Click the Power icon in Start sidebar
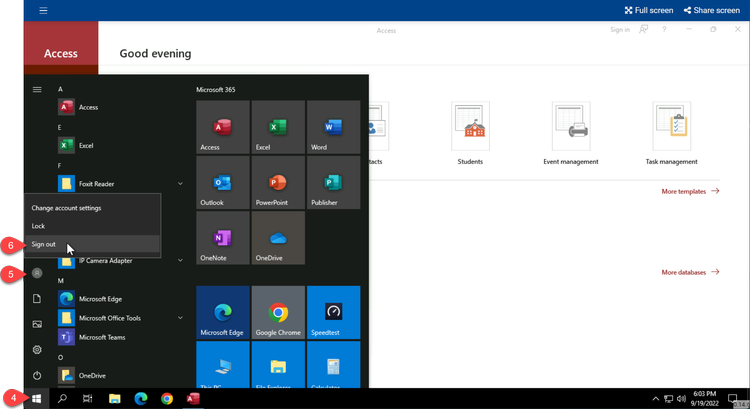Screen dimensions: 750x409 click(x=37, y=376)
